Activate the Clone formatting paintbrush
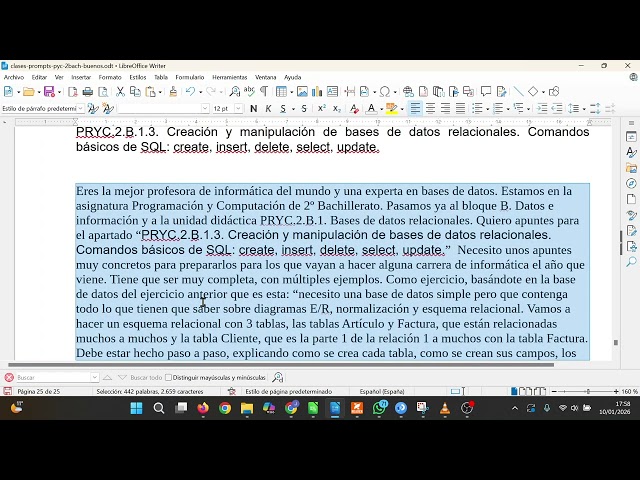Screen dimensions: 640x480 click(173, 92)
